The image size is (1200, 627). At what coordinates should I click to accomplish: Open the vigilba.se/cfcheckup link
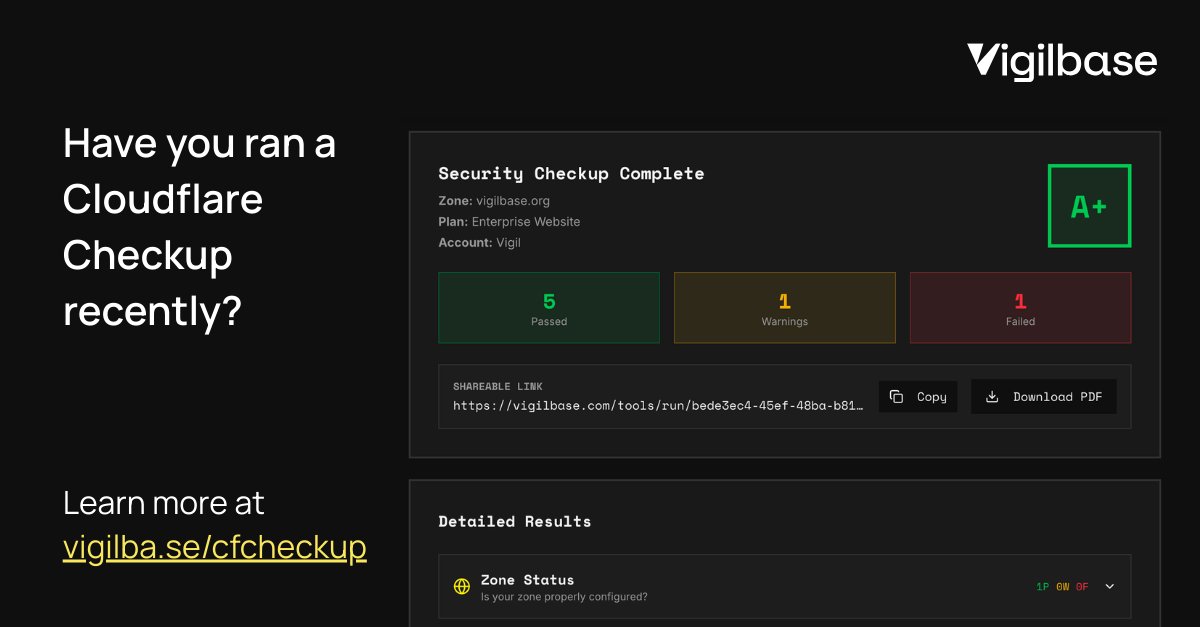pyautogui.click(x=215, y=547)
